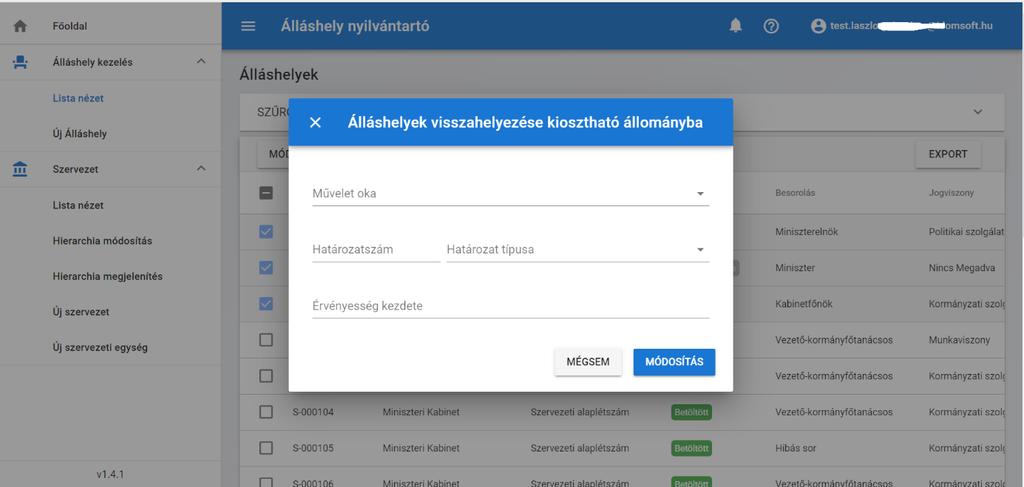Click the EXPORT button
1024x487 pixels.
(948, 155)
